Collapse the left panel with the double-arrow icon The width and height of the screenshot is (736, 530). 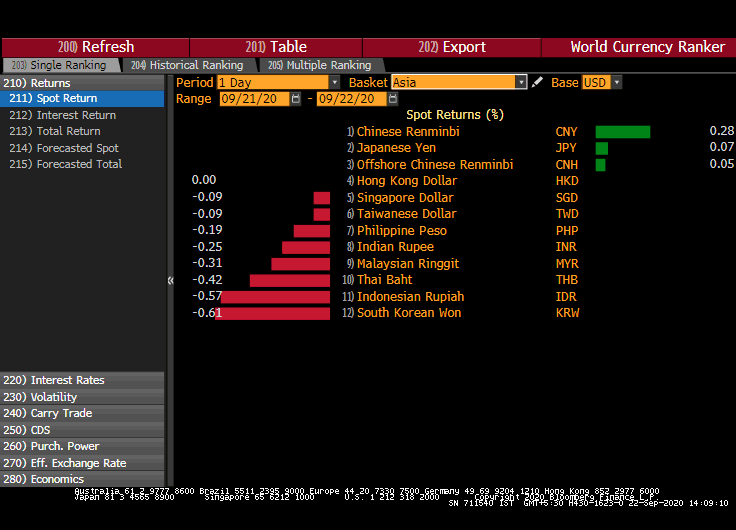tap(170, 281)
